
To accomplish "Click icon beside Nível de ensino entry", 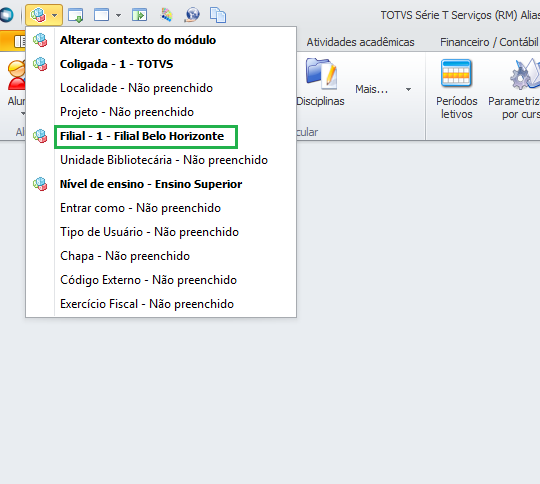I will [40, 184].
